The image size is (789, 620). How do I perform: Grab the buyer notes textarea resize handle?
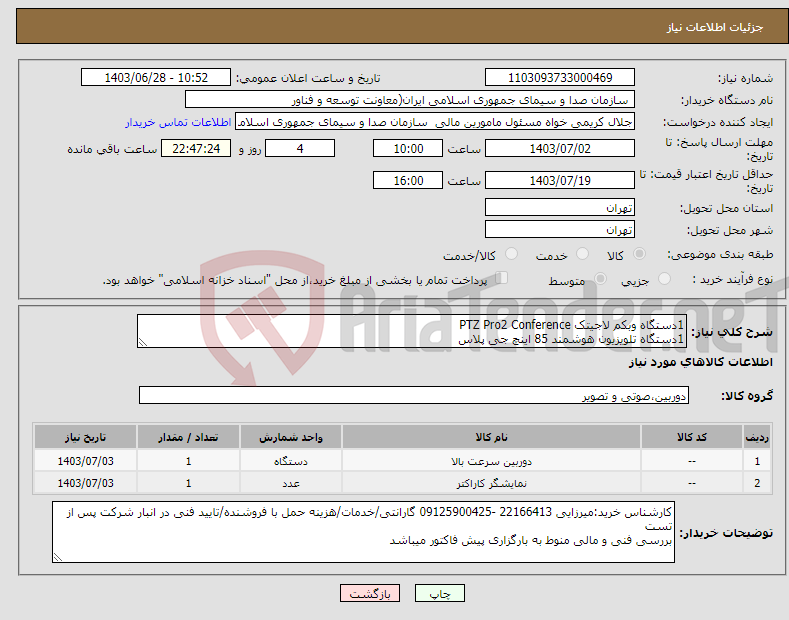point(58,557)
